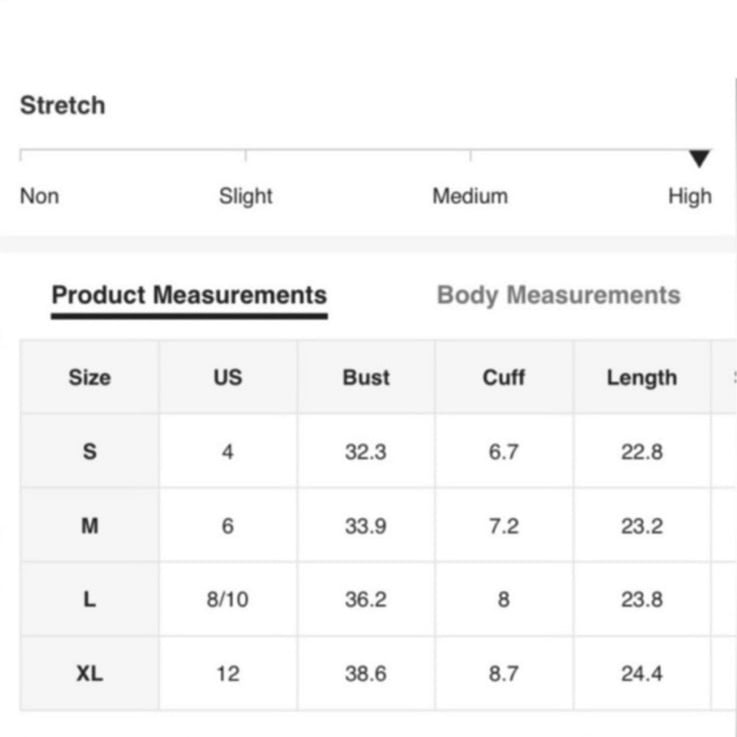The image size is (737, 737).
Task: Switch to Body Measurements tab
Action: [558, 296]
